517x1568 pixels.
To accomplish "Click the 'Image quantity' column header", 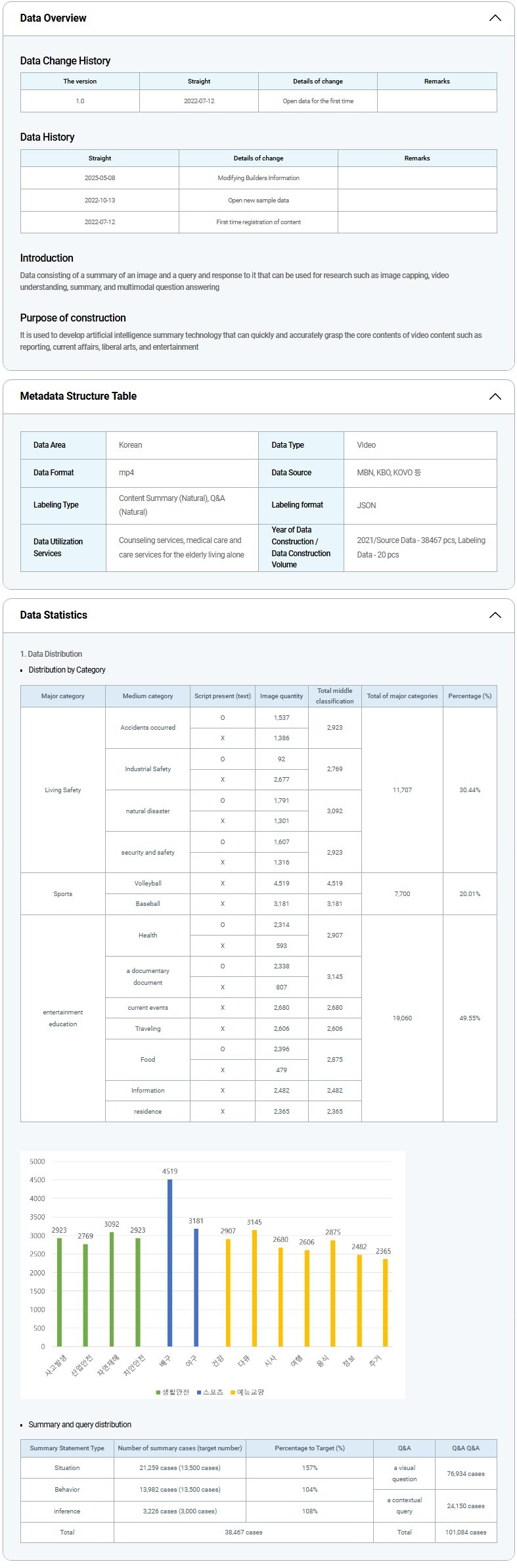I will (x=281, y=696).
